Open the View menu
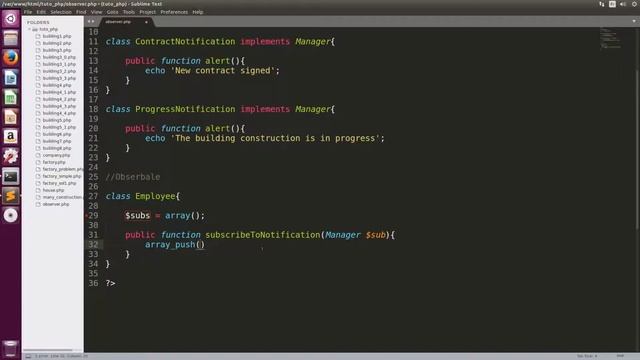 [x=96, y=12]
